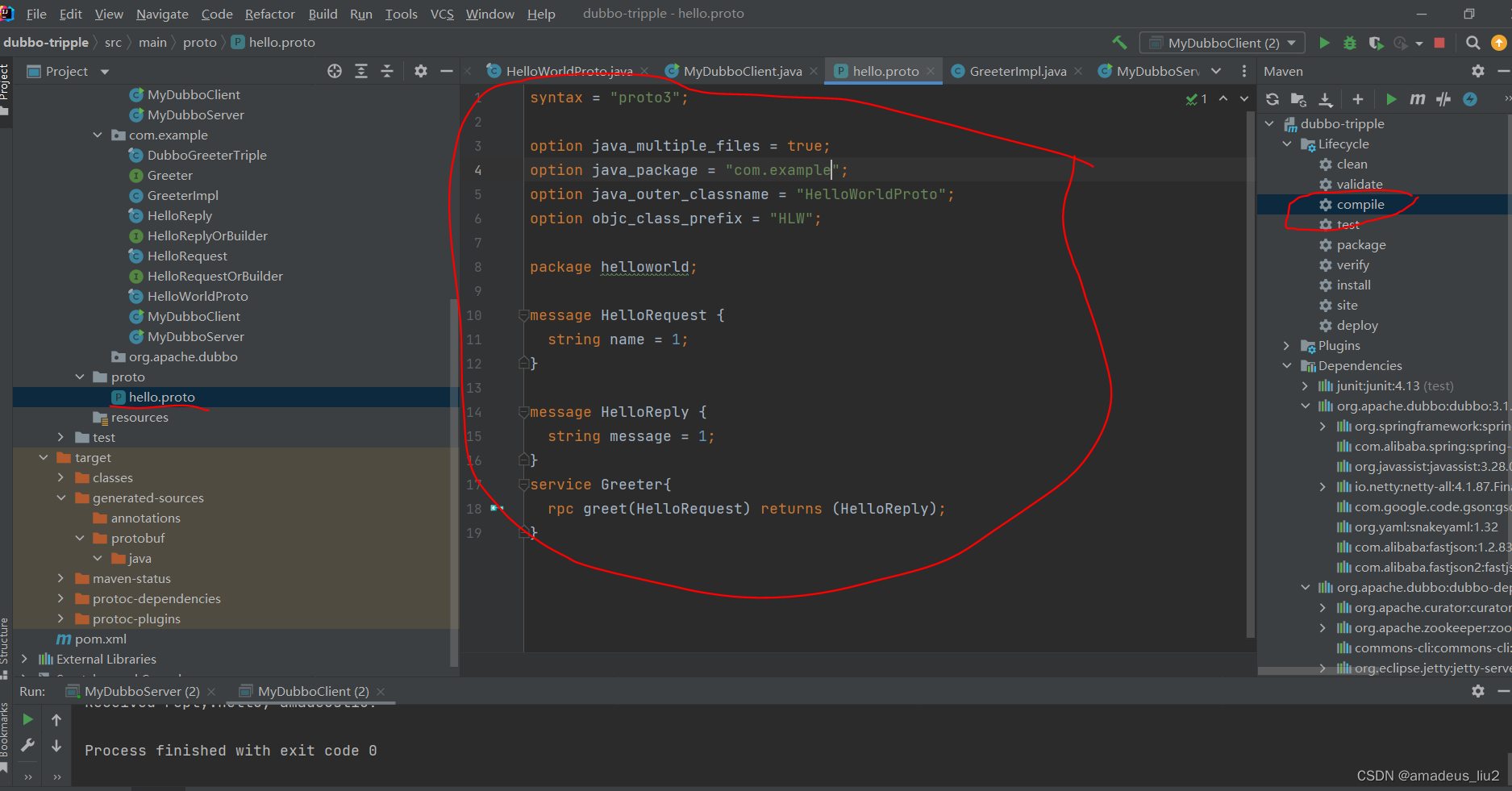Select DubboGreeterTriple class in Project tree

[206, 155]
